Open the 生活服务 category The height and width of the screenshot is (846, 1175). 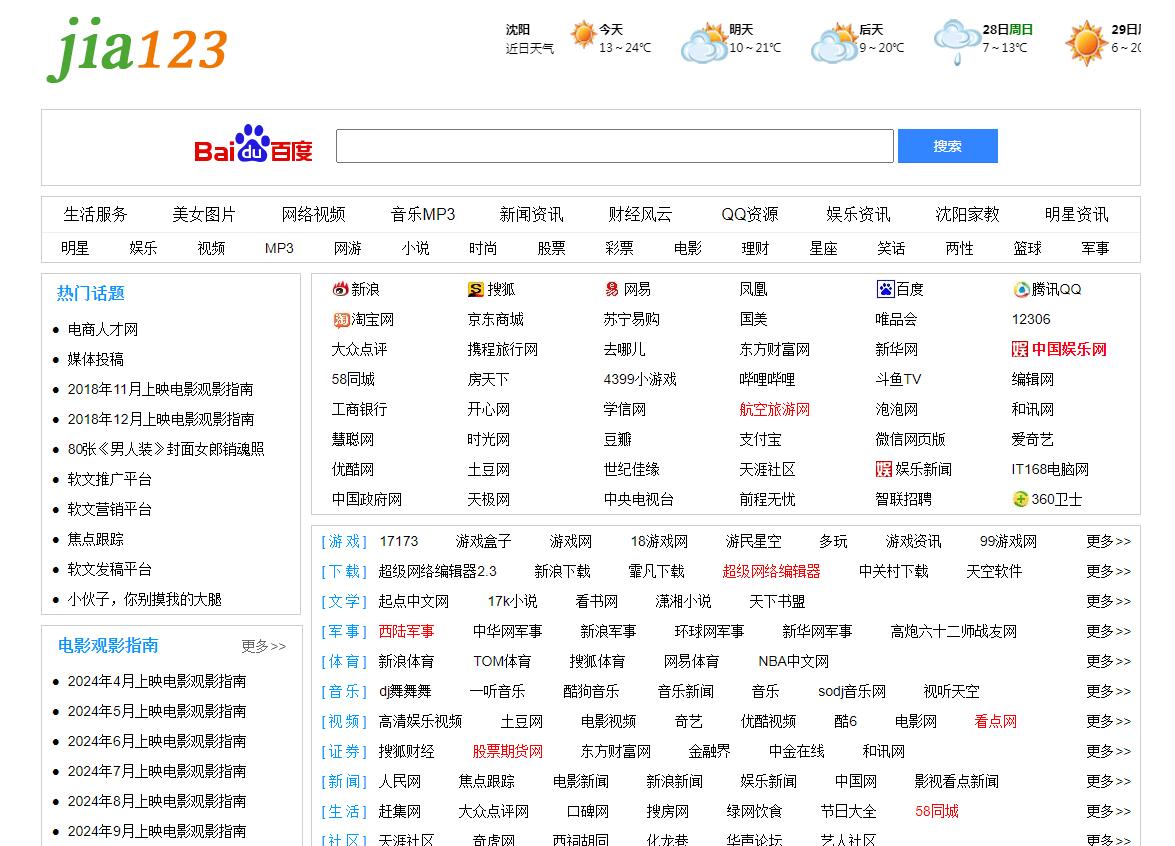coord(95,214)
